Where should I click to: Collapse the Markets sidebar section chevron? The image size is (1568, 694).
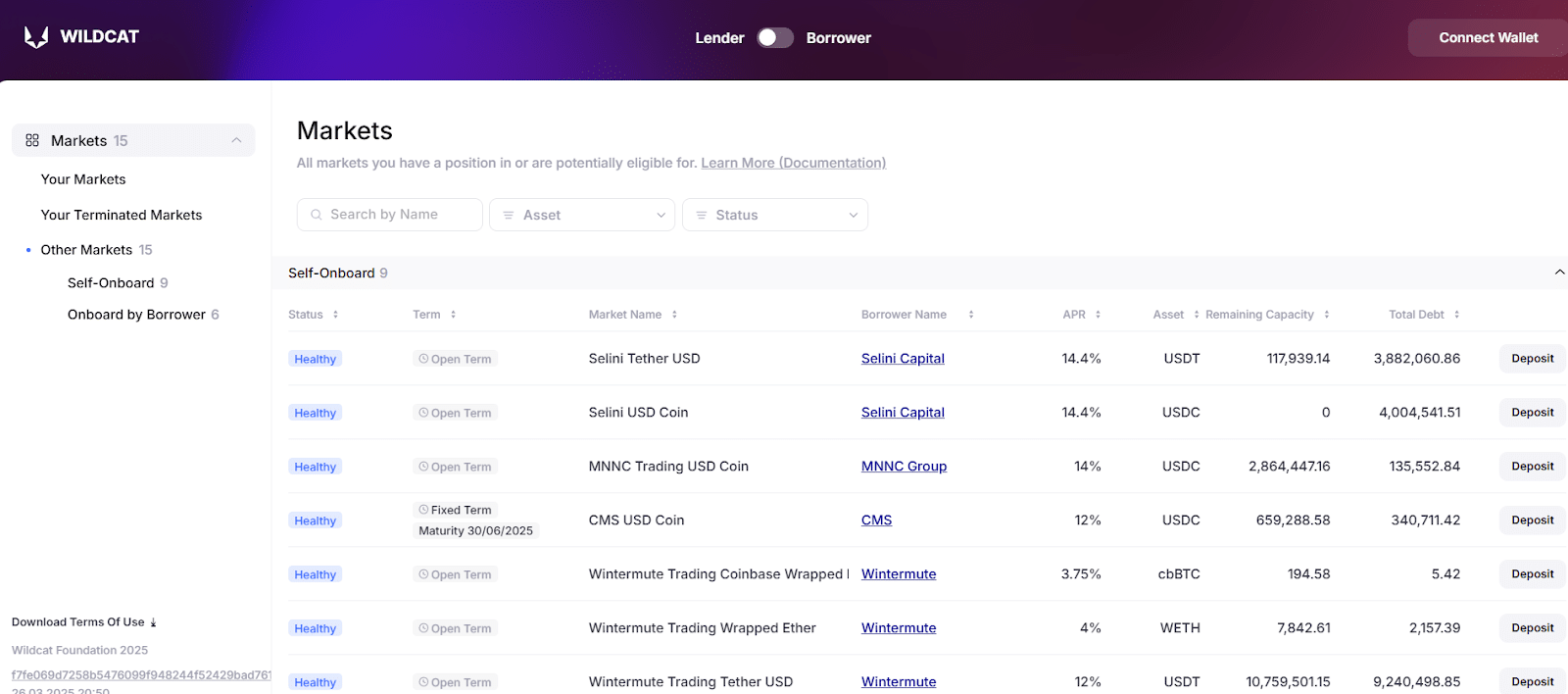pyautogui.click(x=236, y=140)
